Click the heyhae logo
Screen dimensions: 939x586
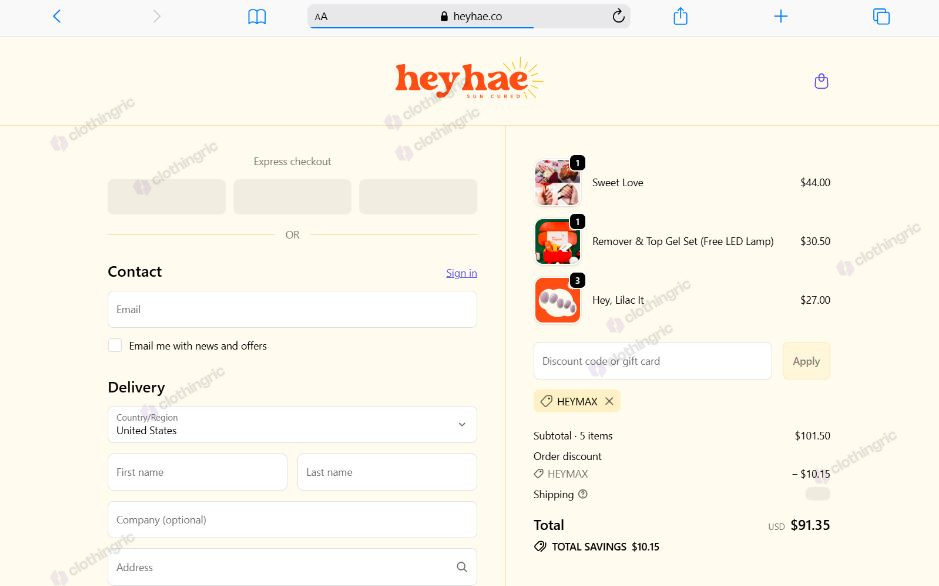(469, 79)
